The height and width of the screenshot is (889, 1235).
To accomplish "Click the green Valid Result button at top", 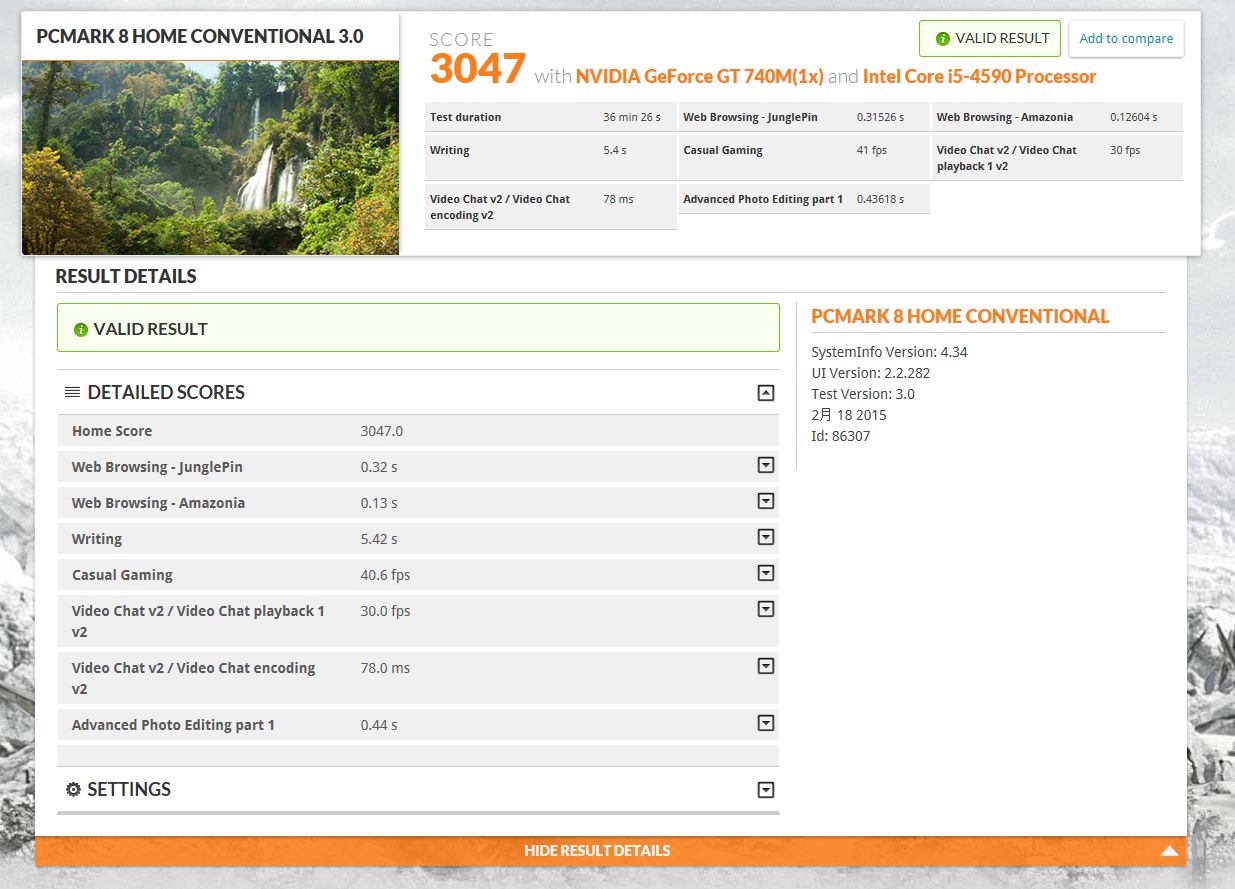I will 989,39.
